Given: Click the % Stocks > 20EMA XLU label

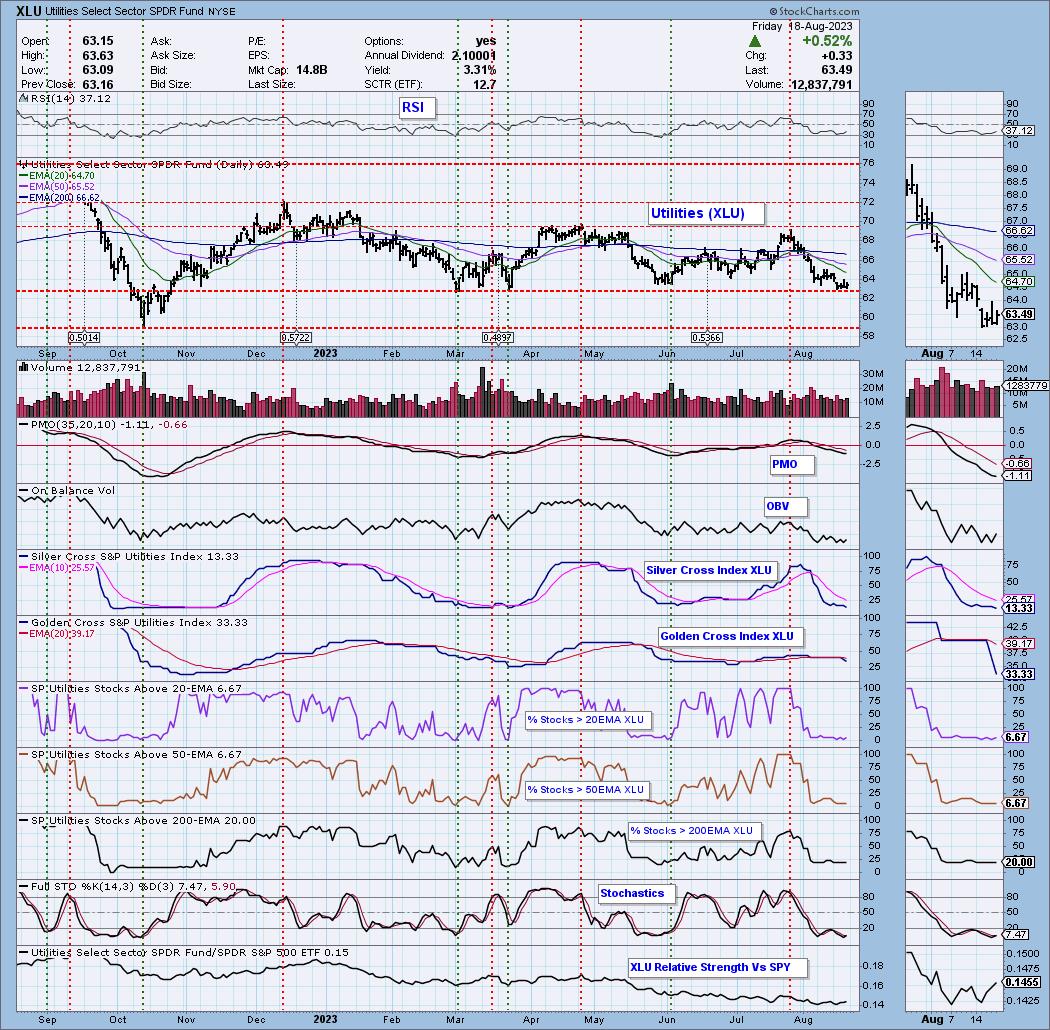Looking at the screenshot, I should click(588, 721).
